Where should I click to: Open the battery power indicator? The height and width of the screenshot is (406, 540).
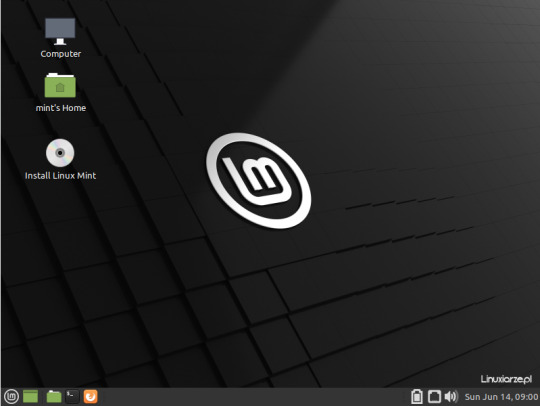pos(417,396)
